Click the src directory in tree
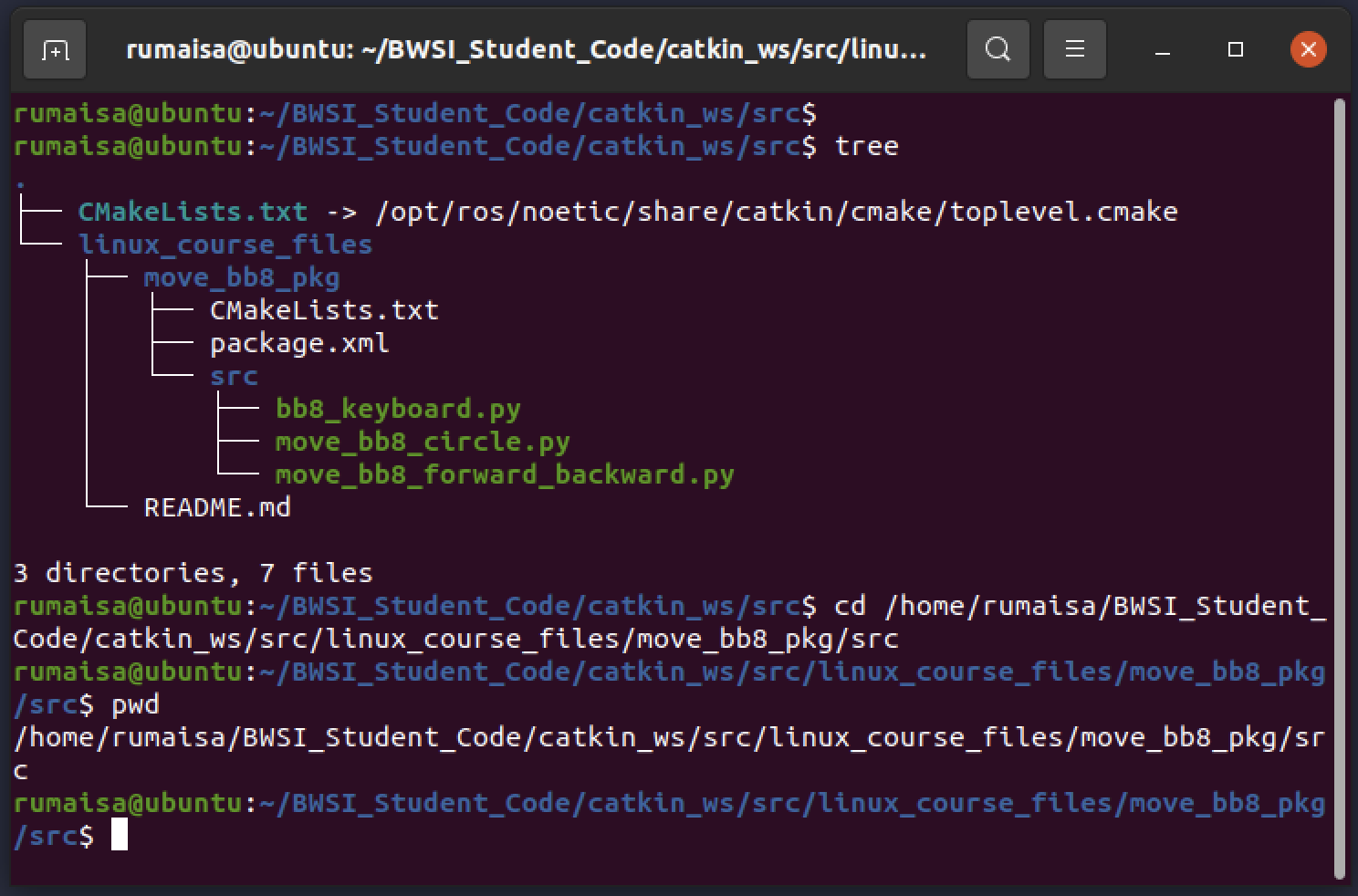 [x=234, y=376]
